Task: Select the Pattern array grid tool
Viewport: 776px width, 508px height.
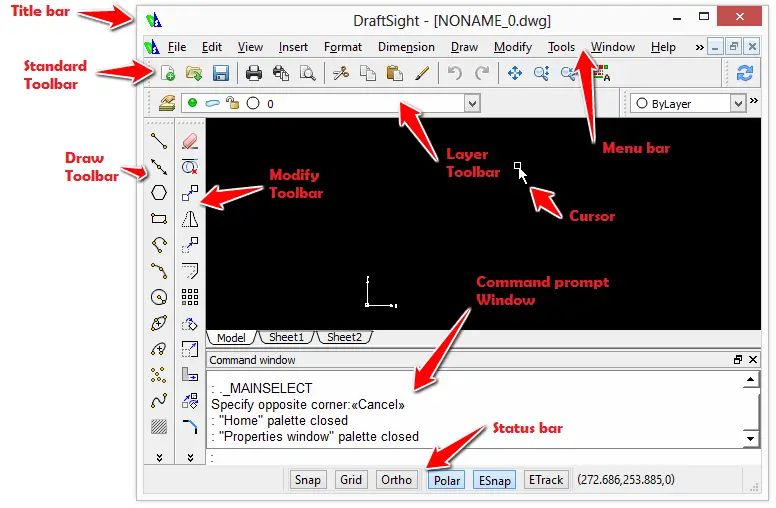Action: pyautogui.click(x=190, y=297)
